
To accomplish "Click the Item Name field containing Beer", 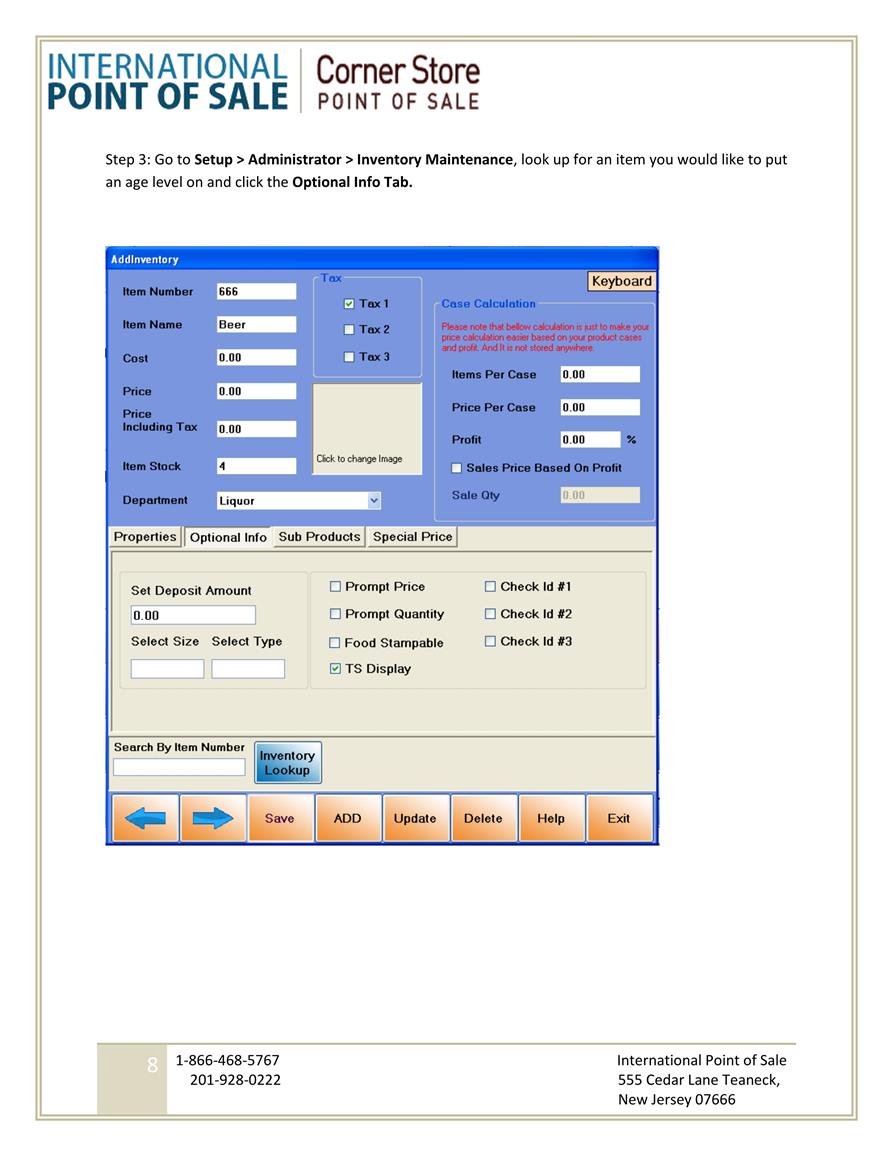I will [x=256, y=325].
